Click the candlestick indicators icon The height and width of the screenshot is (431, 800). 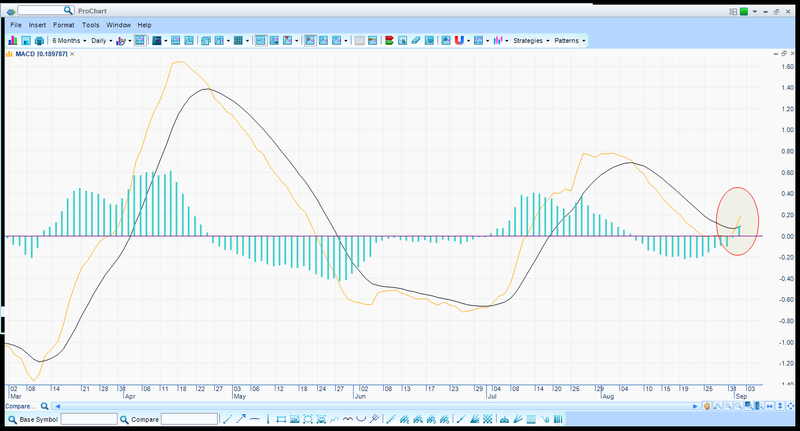click(x=498, y=40)
